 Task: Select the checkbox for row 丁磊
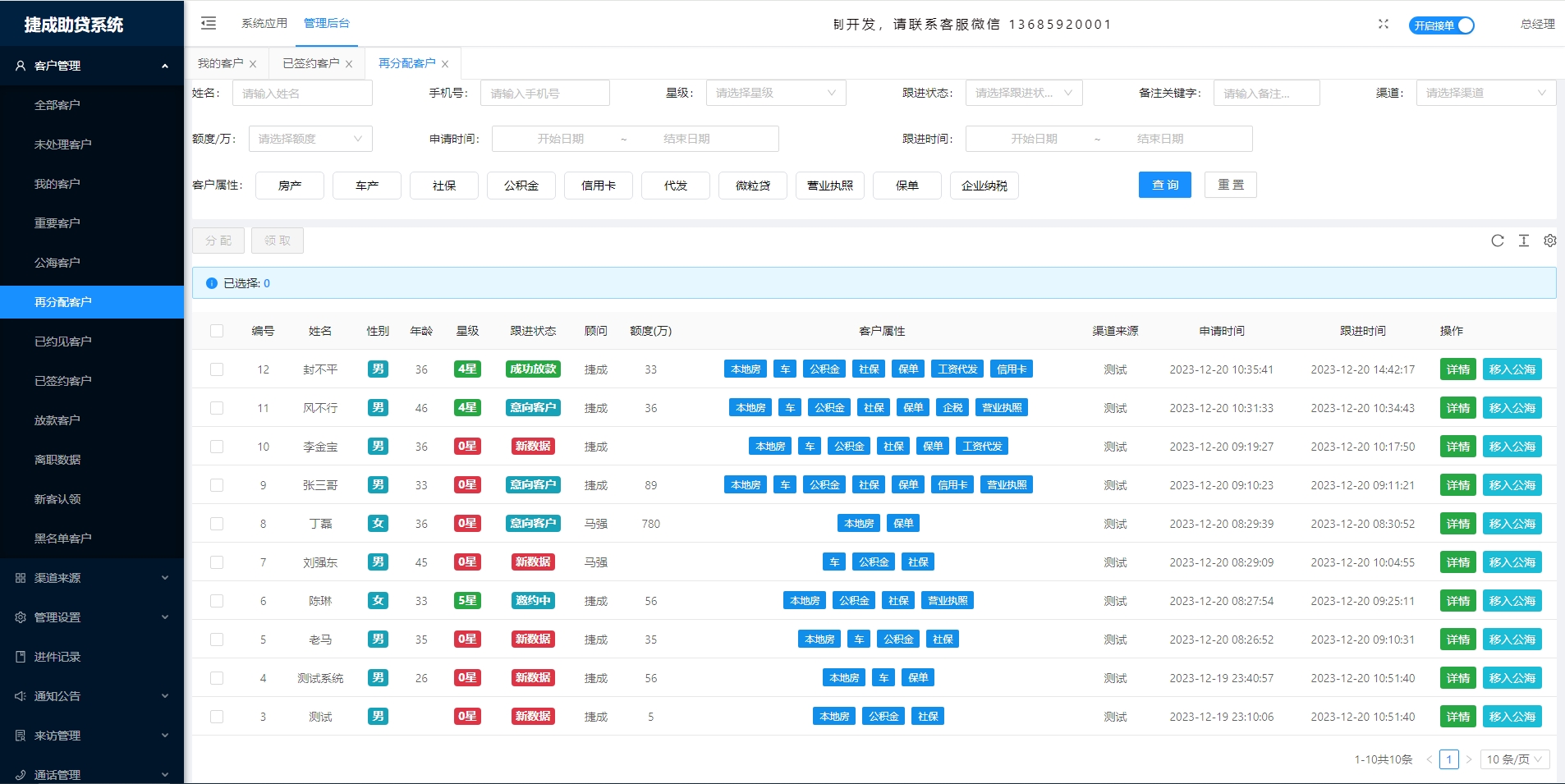coord(217,524)
